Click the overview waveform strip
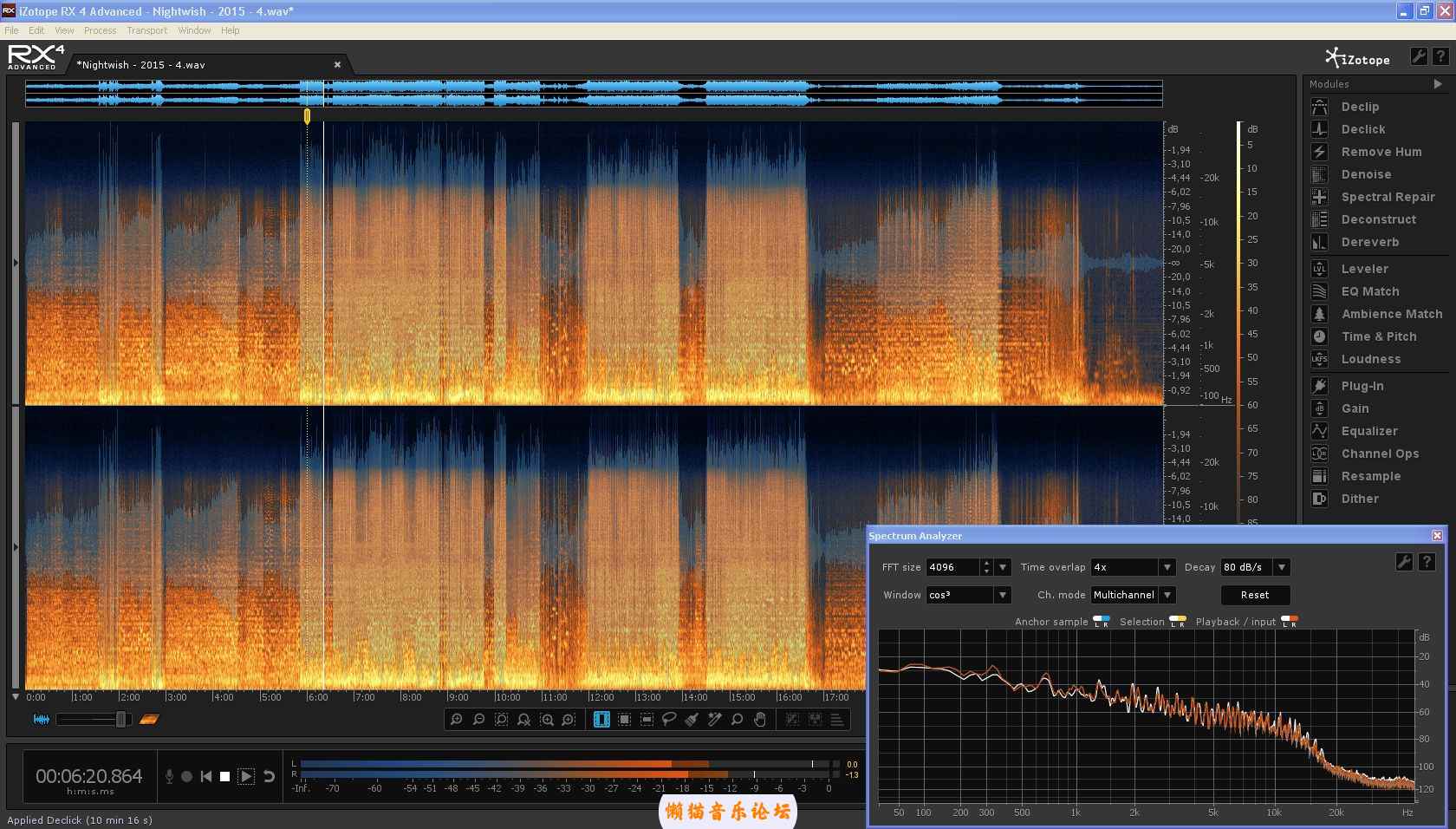The width and height of the screenshot is (1456, 829). pos(594,94)
